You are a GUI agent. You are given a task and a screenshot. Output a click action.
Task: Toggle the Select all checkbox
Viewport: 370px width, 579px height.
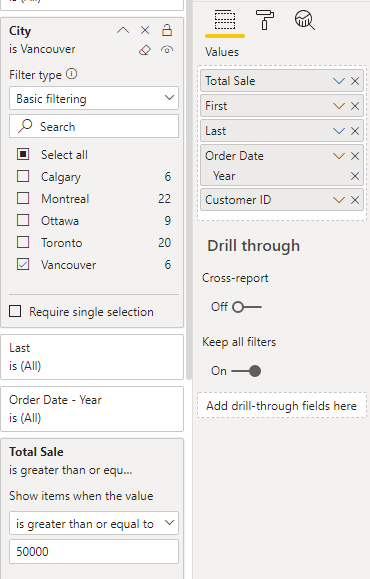(x=23, y=154)
